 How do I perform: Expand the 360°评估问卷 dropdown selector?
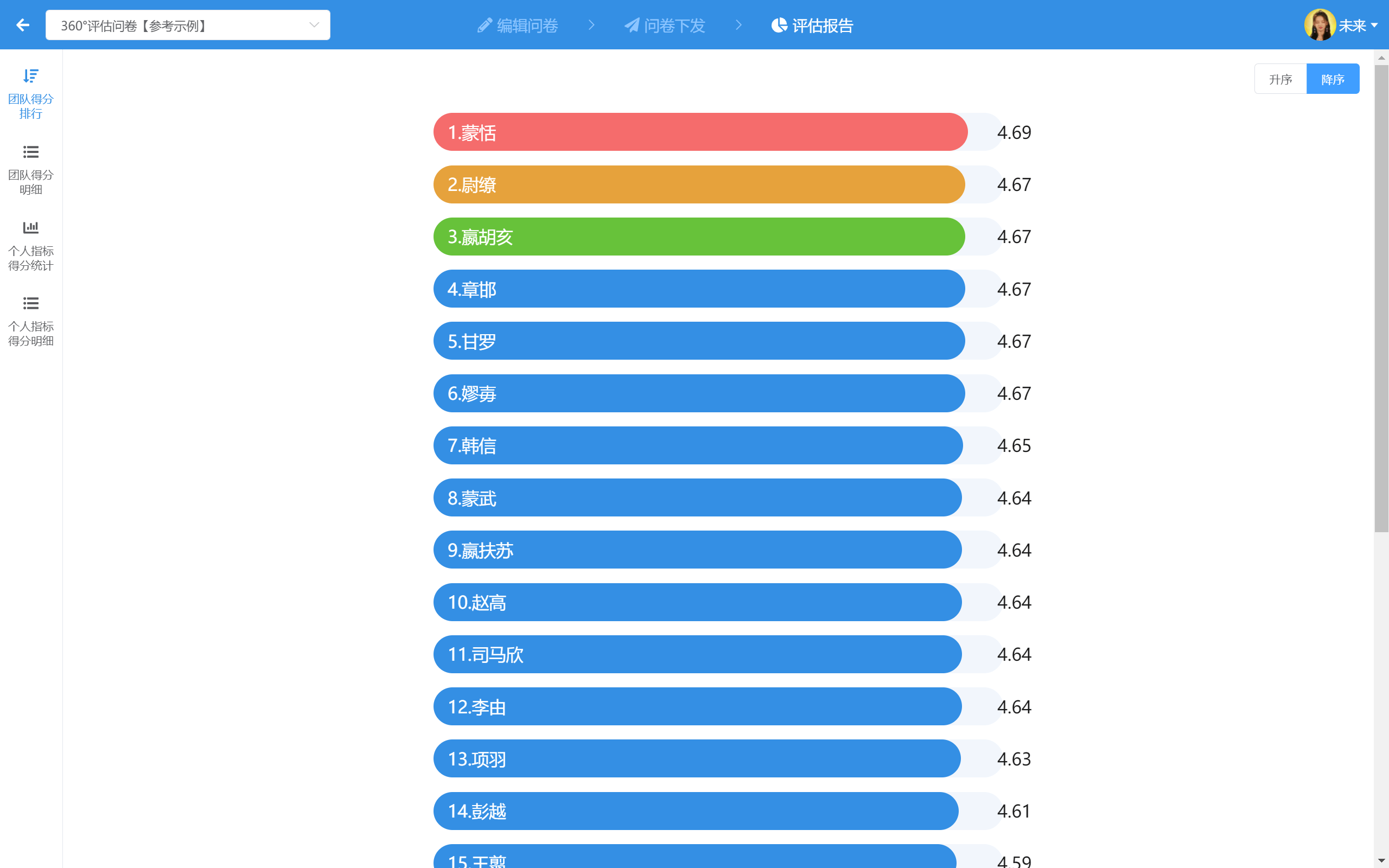[x=316, y=25]
